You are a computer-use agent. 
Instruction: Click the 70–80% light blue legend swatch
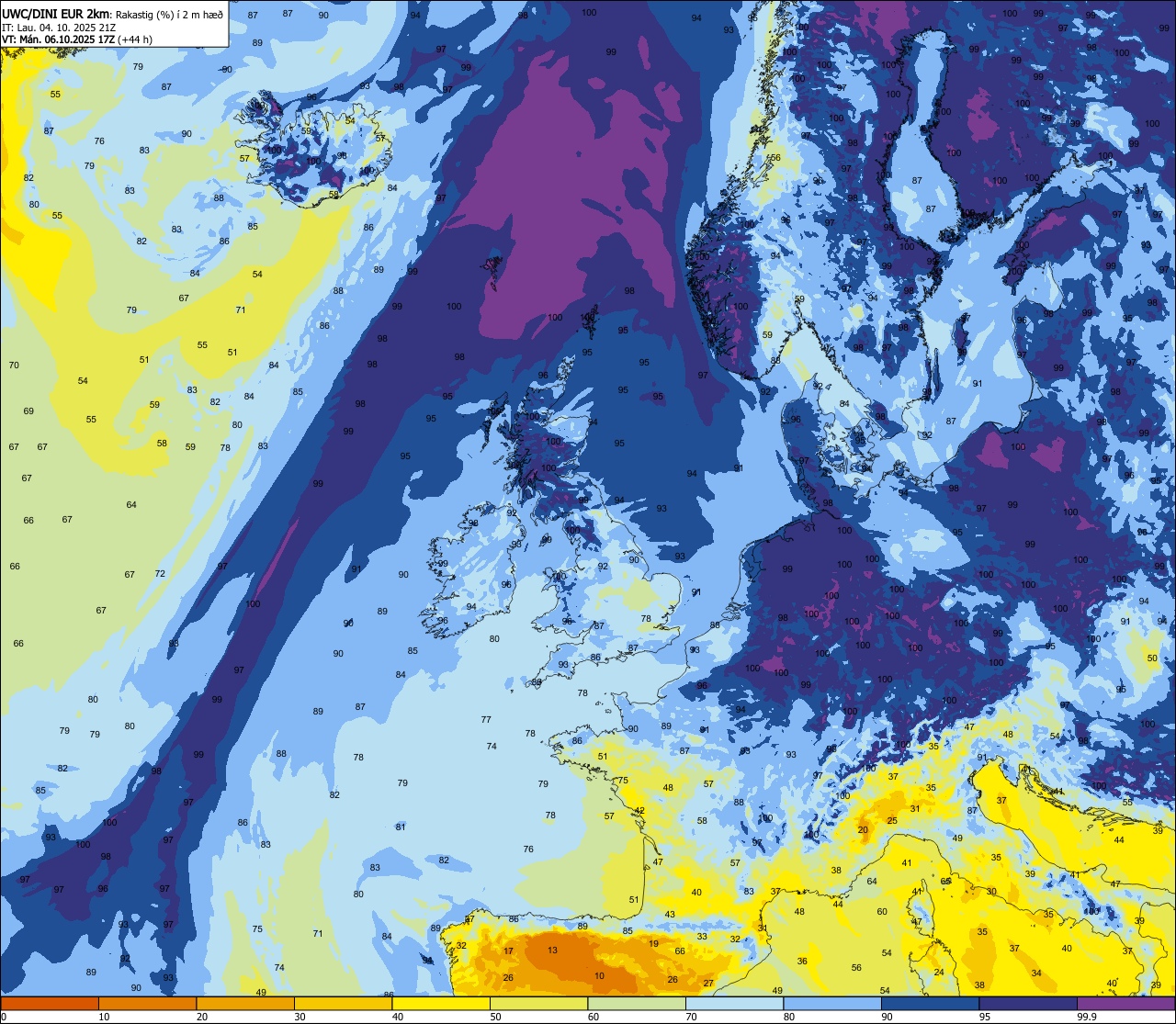[734, 1003]
